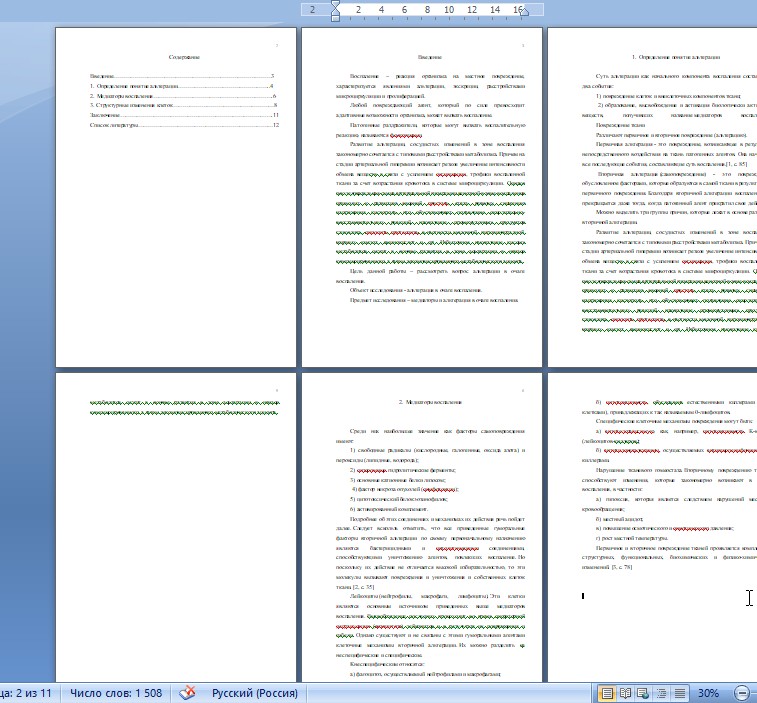Switch to Print Layout view in status bar
757x703 pixels.
(606, 692)
